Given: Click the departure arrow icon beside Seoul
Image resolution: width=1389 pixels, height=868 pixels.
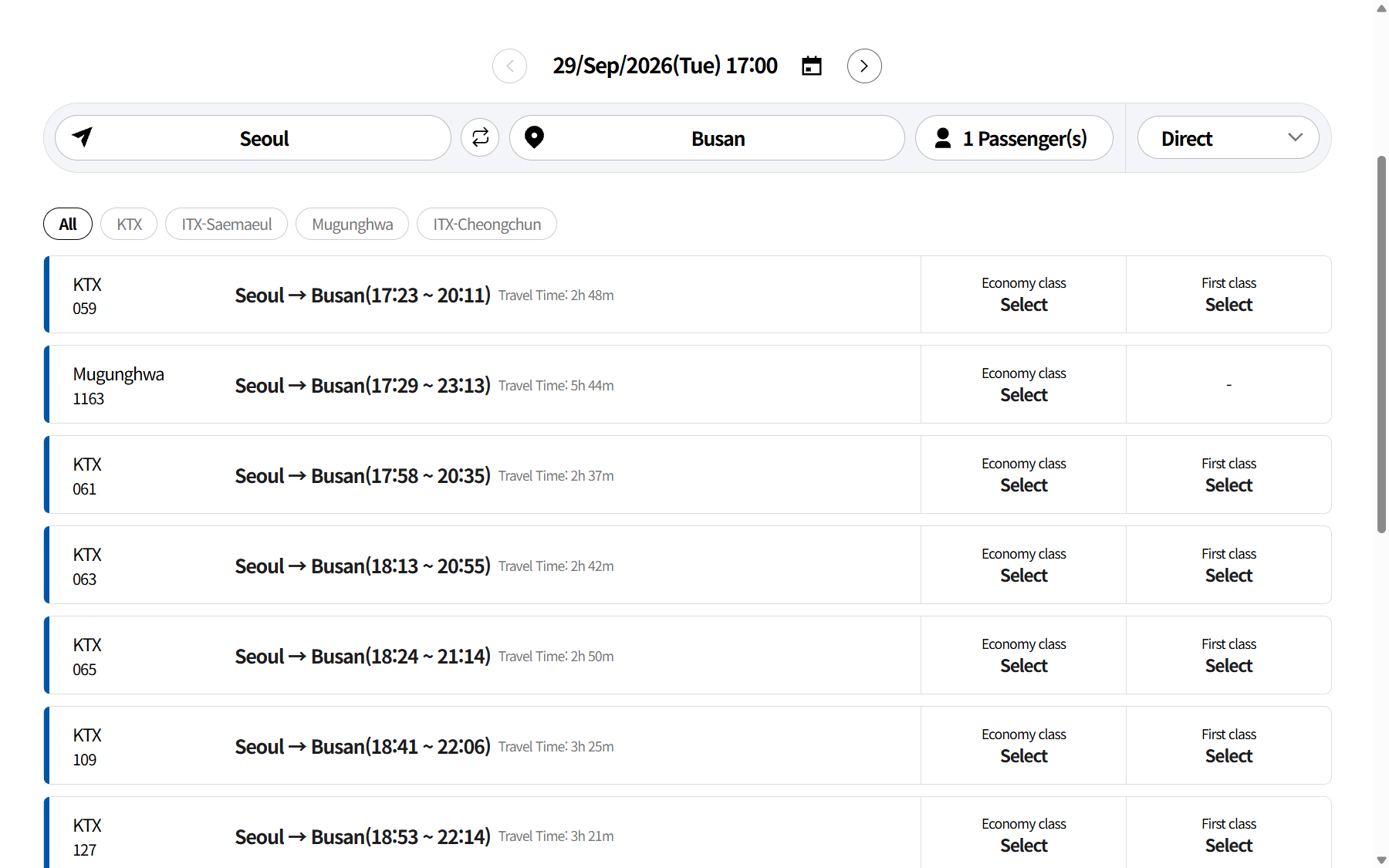Looking at the screenshot, I should tap(82, 137).
